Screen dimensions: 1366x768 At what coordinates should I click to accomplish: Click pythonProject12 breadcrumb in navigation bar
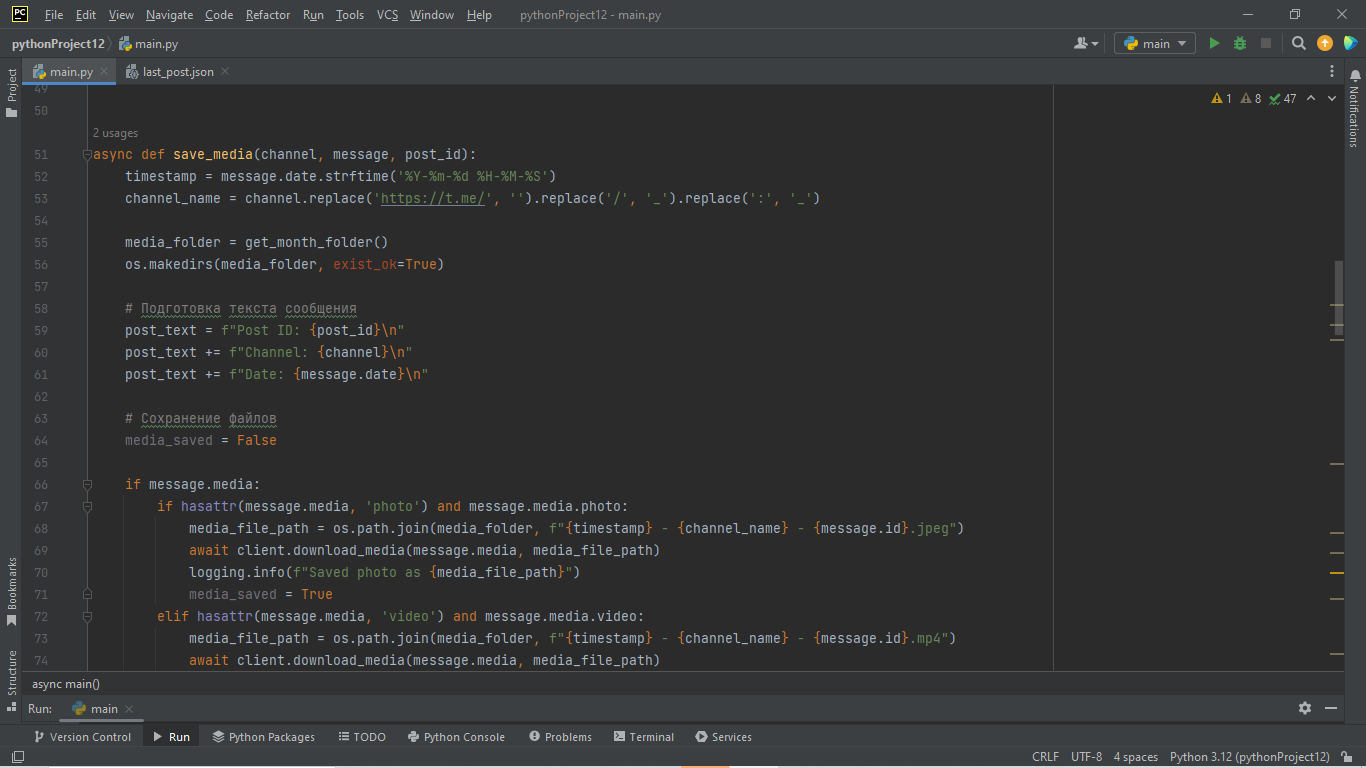point(58,44)
